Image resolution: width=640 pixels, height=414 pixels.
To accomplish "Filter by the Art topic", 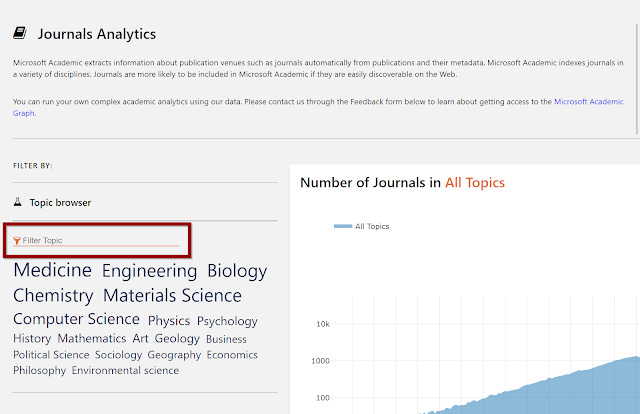I will coord(140,338).
